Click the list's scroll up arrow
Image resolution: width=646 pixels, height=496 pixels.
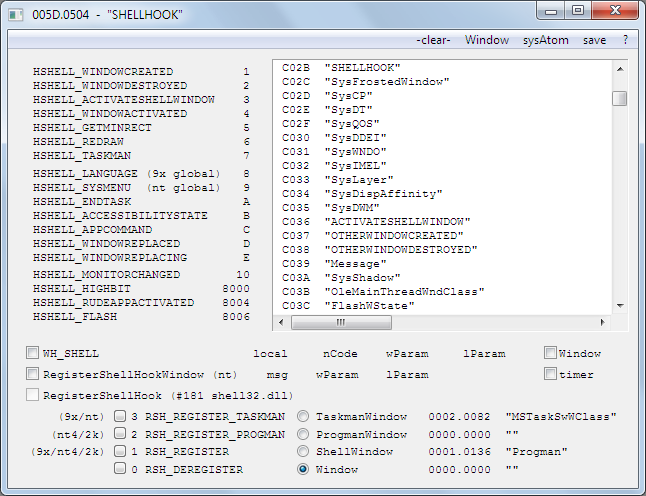pos(619,69)
